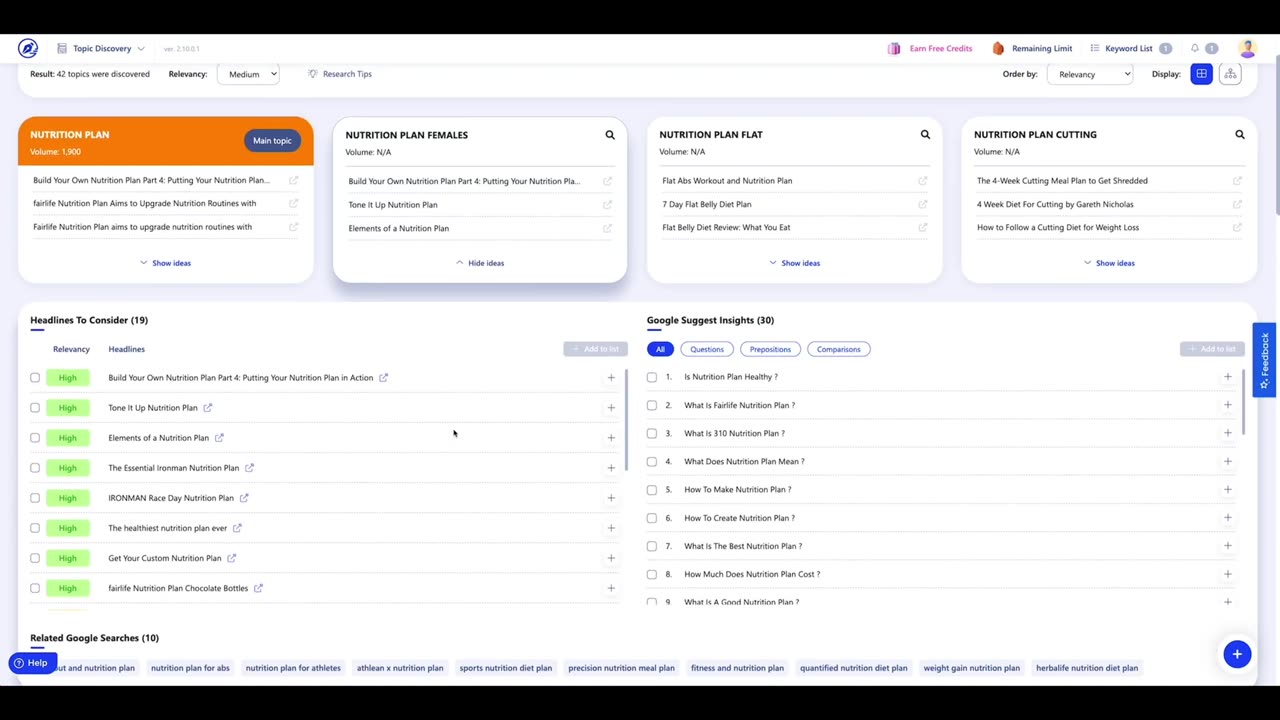Select the Comparisons filter tab
Viewport: 1280px width, 720px height.
[838, 349]
